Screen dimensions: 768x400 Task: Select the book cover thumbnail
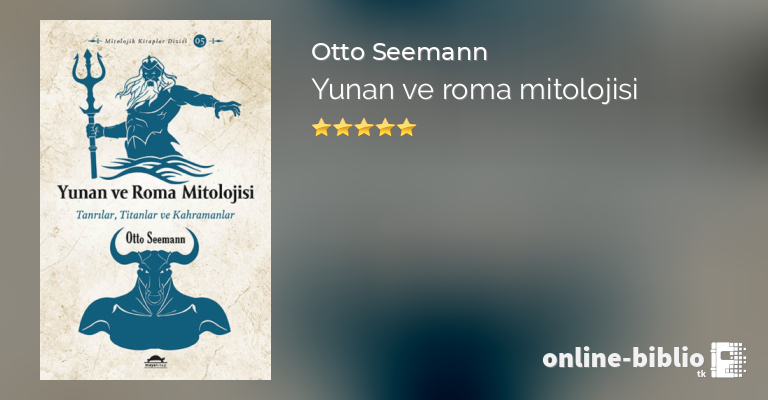click(155, 200)
